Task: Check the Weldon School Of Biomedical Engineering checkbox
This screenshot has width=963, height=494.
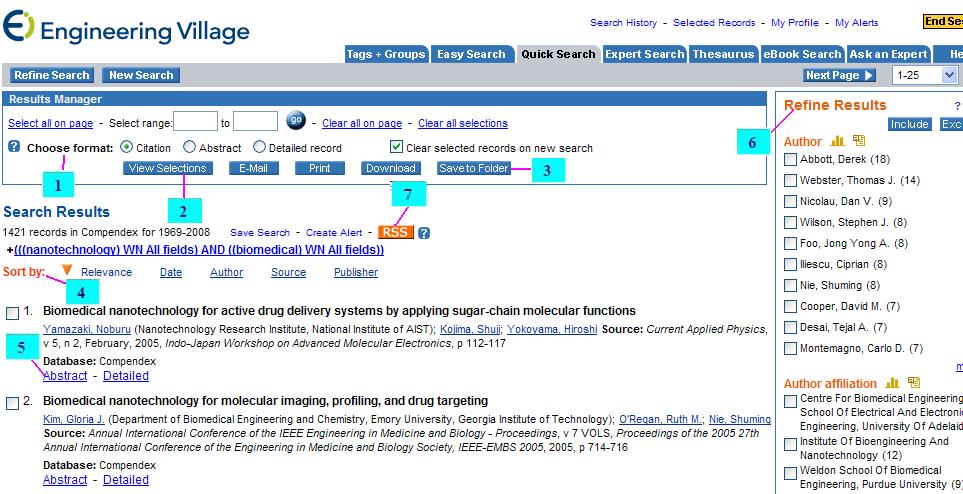Action: coord(790,473)
